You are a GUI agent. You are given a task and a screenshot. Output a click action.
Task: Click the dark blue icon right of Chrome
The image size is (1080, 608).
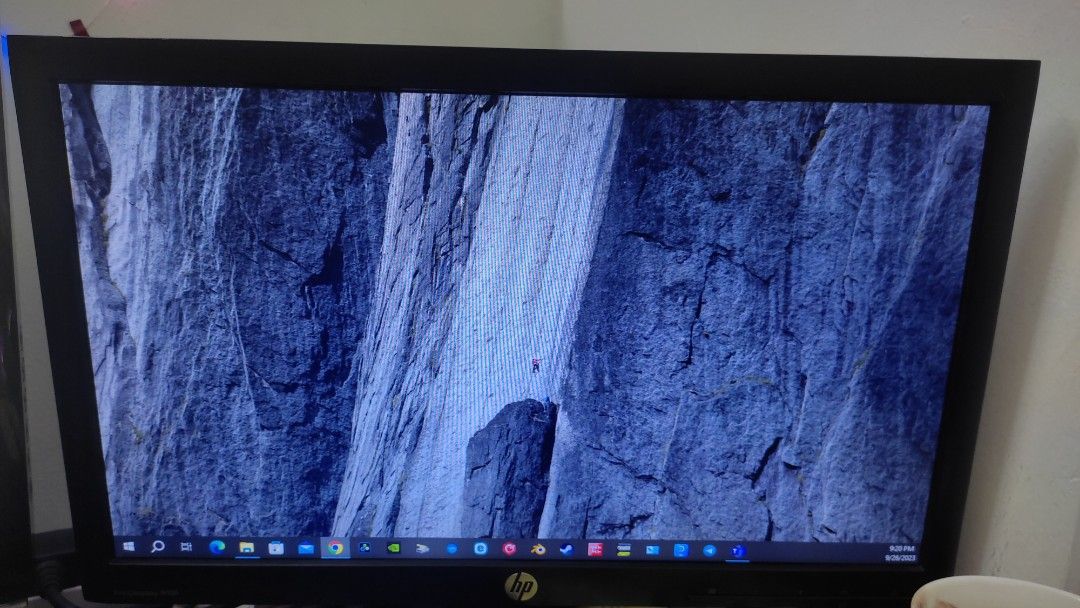click(x=365, y=548)
